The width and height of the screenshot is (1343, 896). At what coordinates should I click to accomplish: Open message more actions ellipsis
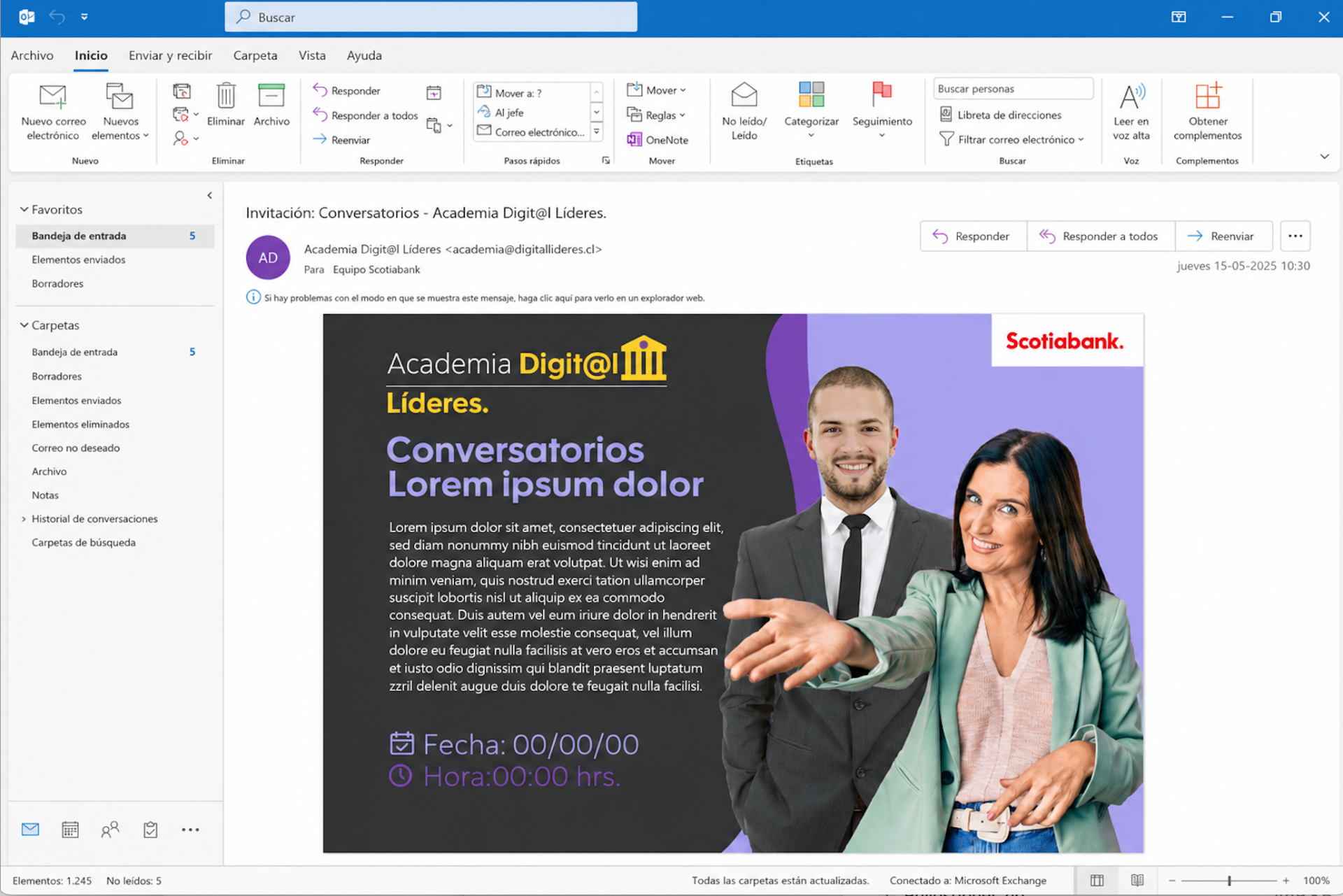click(1295, 236)
